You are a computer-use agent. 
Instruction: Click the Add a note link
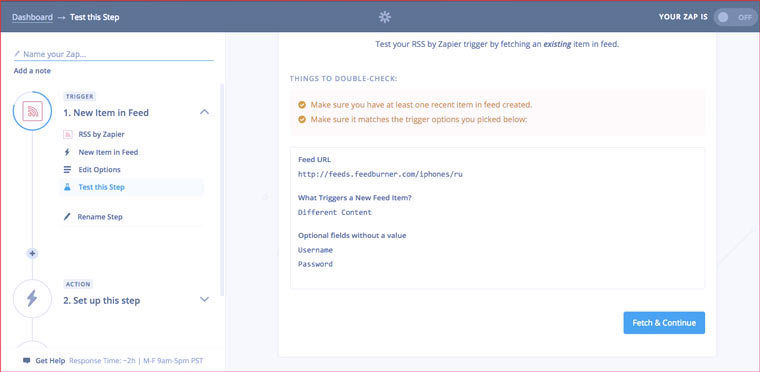point(32,71)
